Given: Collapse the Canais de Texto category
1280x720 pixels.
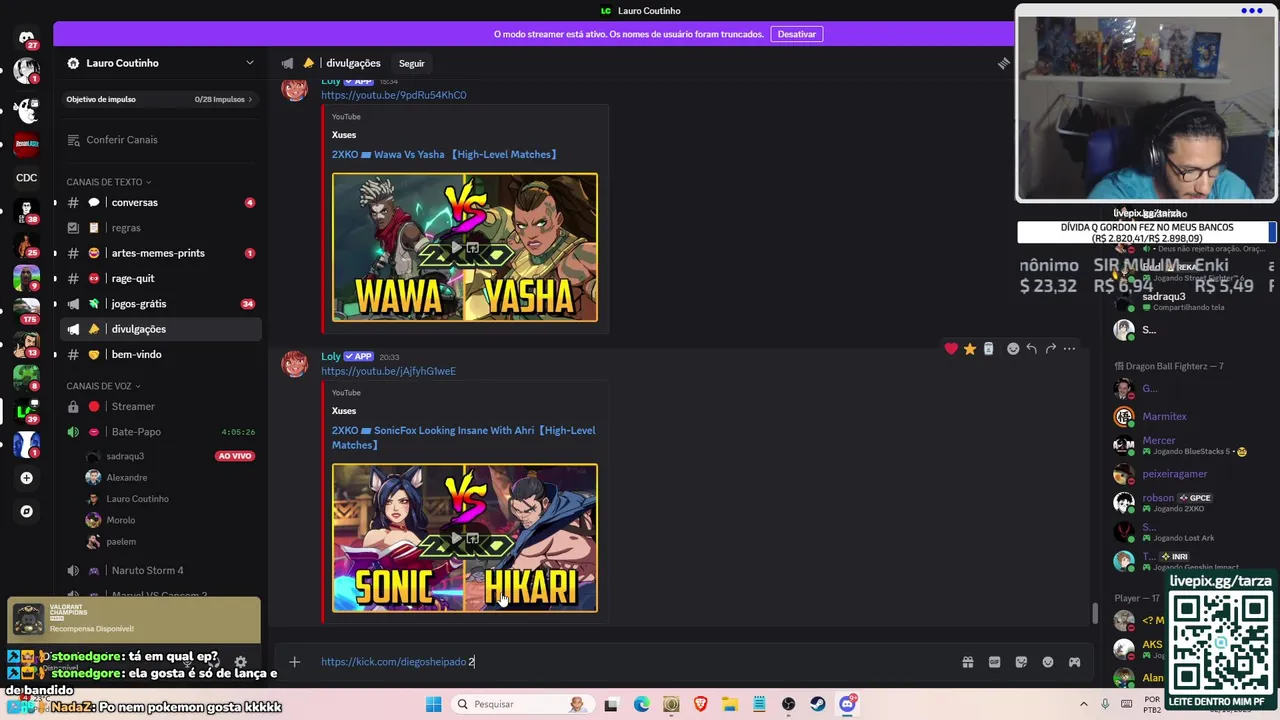Looking at the screenshot, I should pyautogui.click(x=108, y=182).
